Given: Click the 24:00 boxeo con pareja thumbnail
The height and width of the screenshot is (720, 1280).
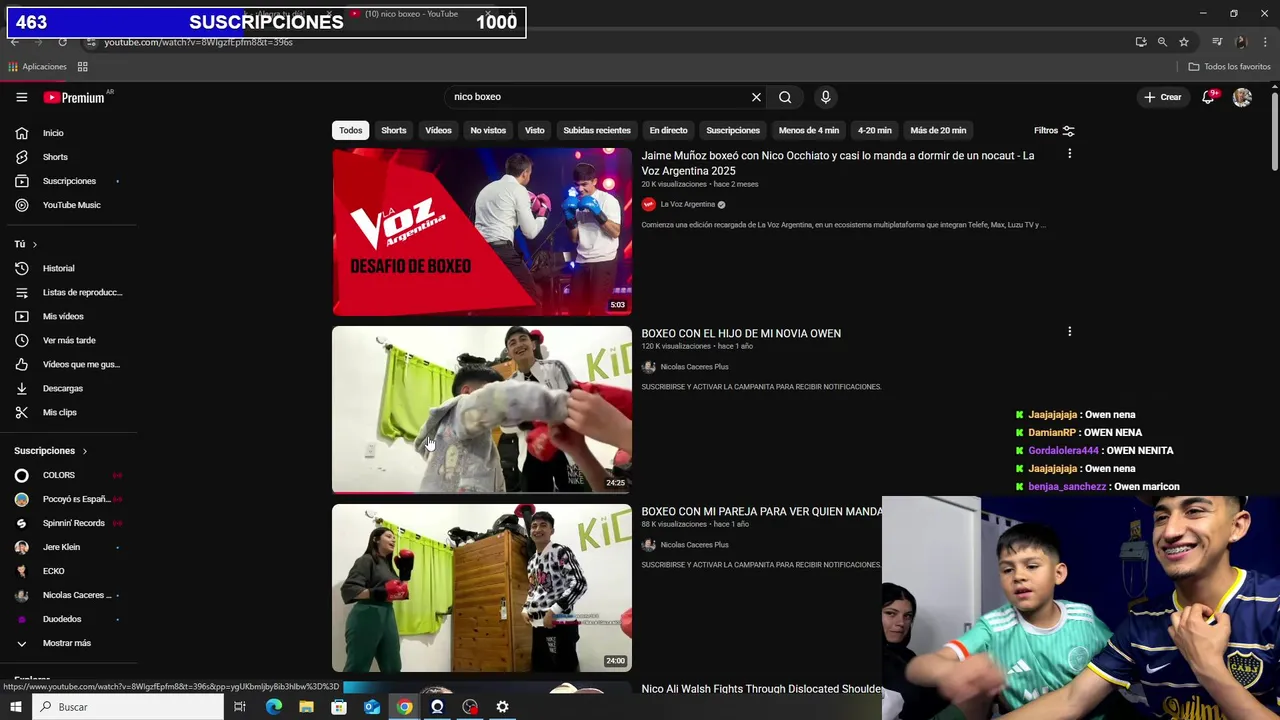Looking at the screenshot, I should [482, 588].
